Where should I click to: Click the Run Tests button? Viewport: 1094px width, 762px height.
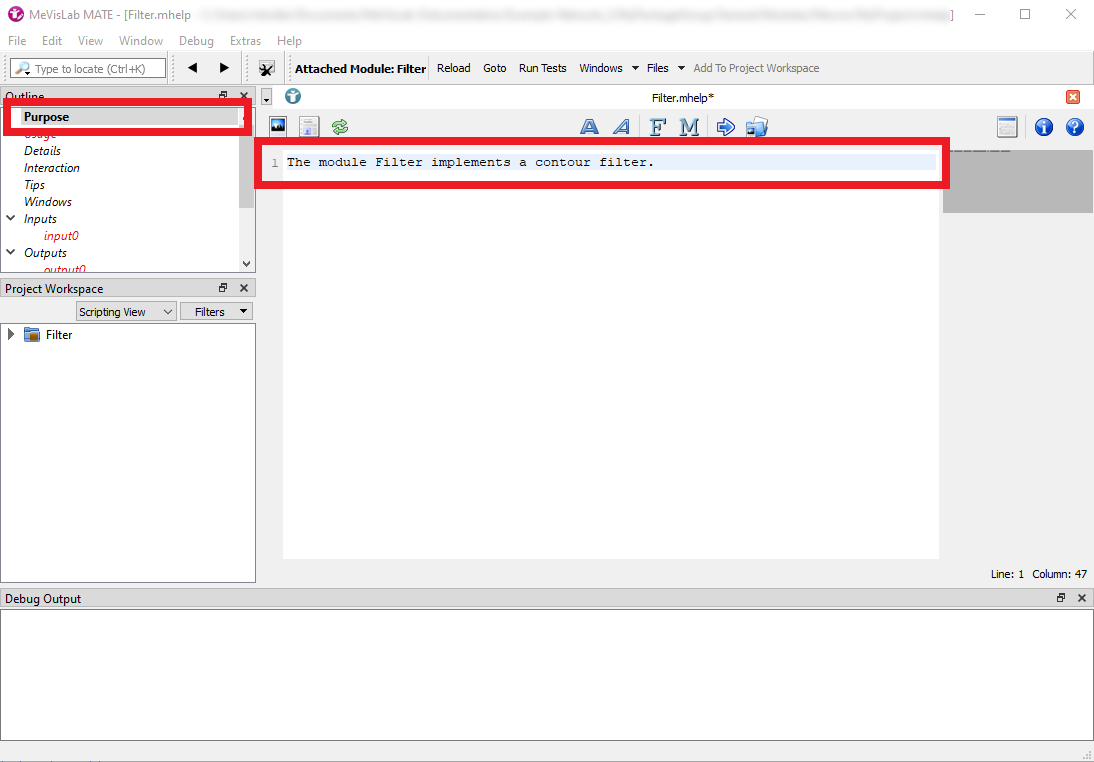tap(542, 68)
